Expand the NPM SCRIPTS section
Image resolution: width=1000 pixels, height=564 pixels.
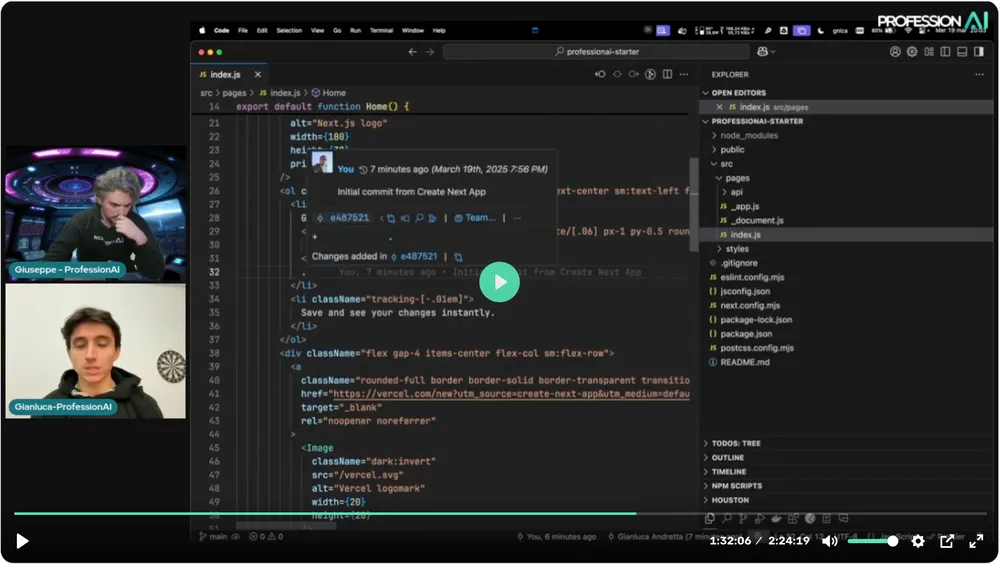pos(737,486)
